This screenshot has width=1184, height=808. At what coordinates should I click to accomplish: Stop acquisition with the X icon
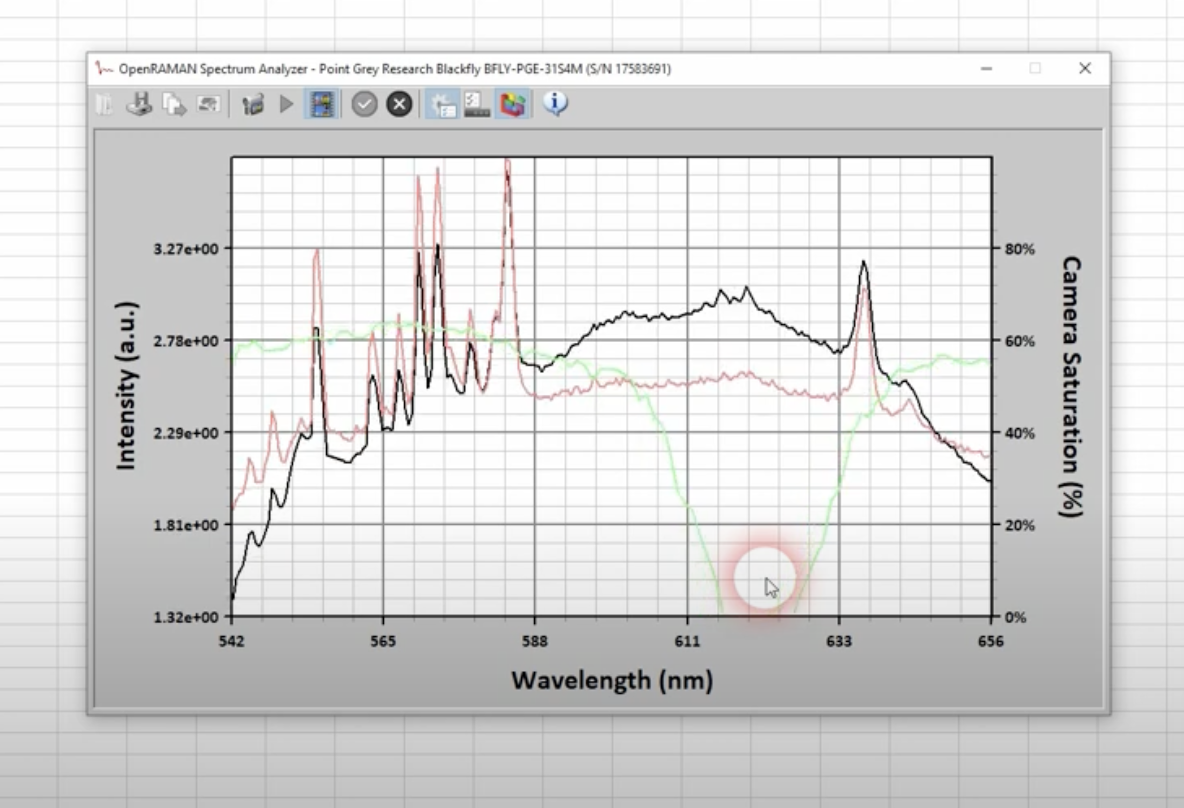(398, 104)
